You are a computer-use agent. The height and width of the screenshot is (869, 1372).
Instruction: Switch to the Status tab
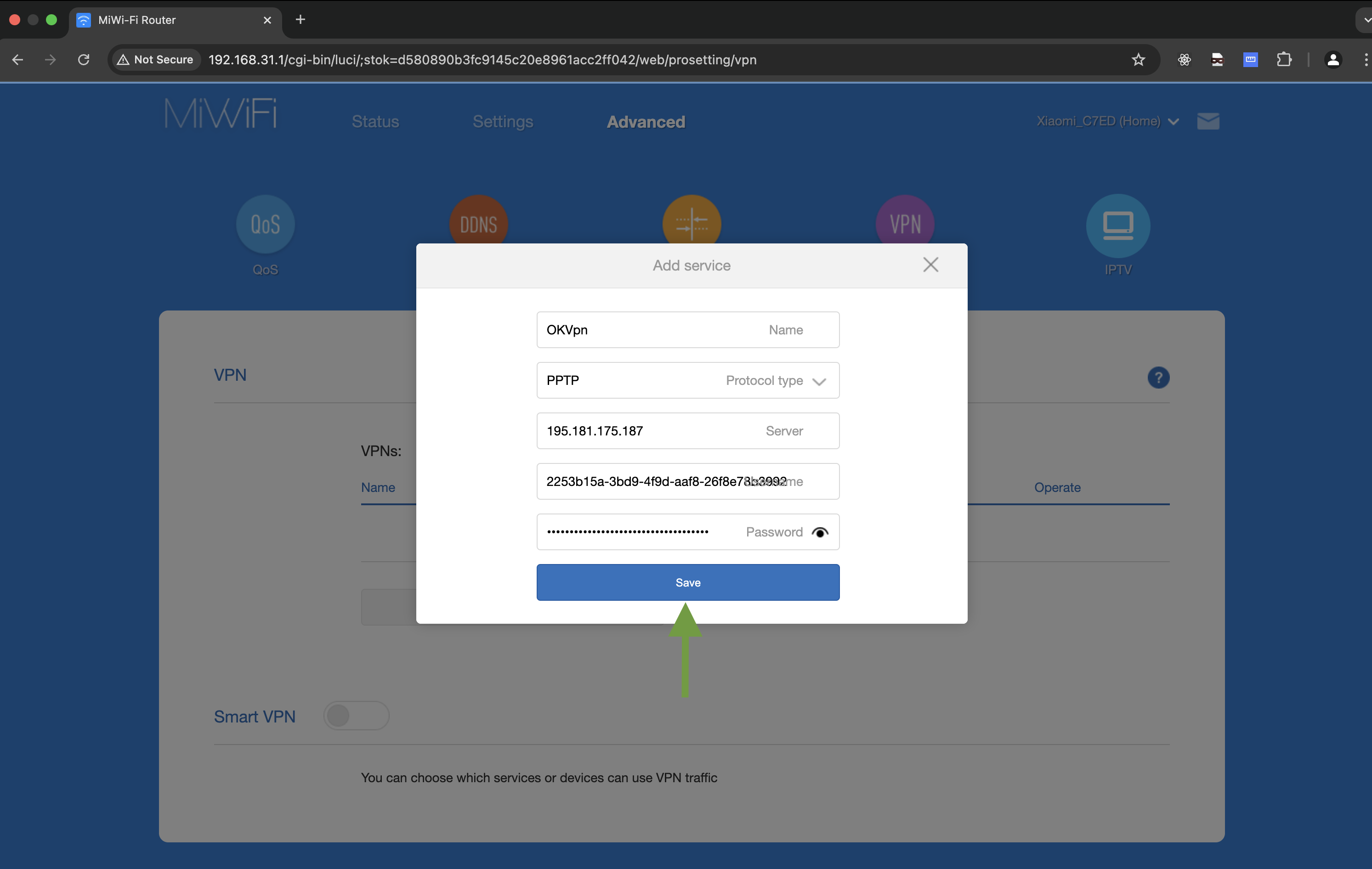(x=375, y=122)
